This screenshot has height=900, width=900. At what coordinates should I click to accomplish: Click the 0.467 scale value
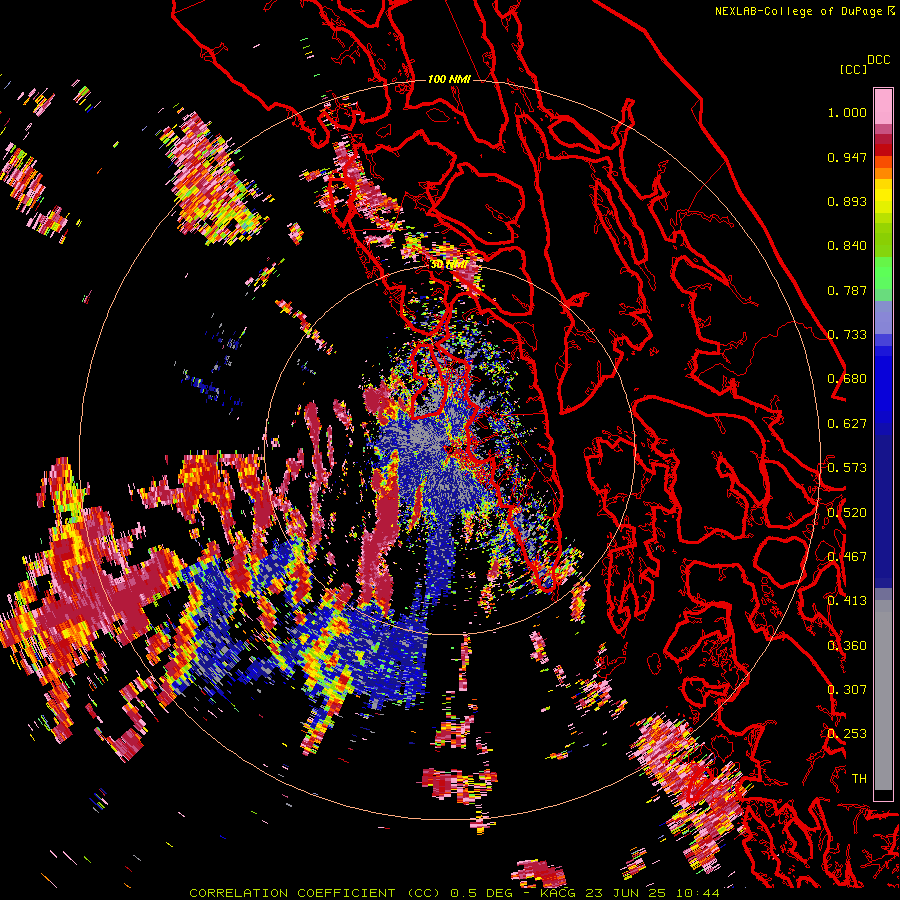[x=847, y=557]
